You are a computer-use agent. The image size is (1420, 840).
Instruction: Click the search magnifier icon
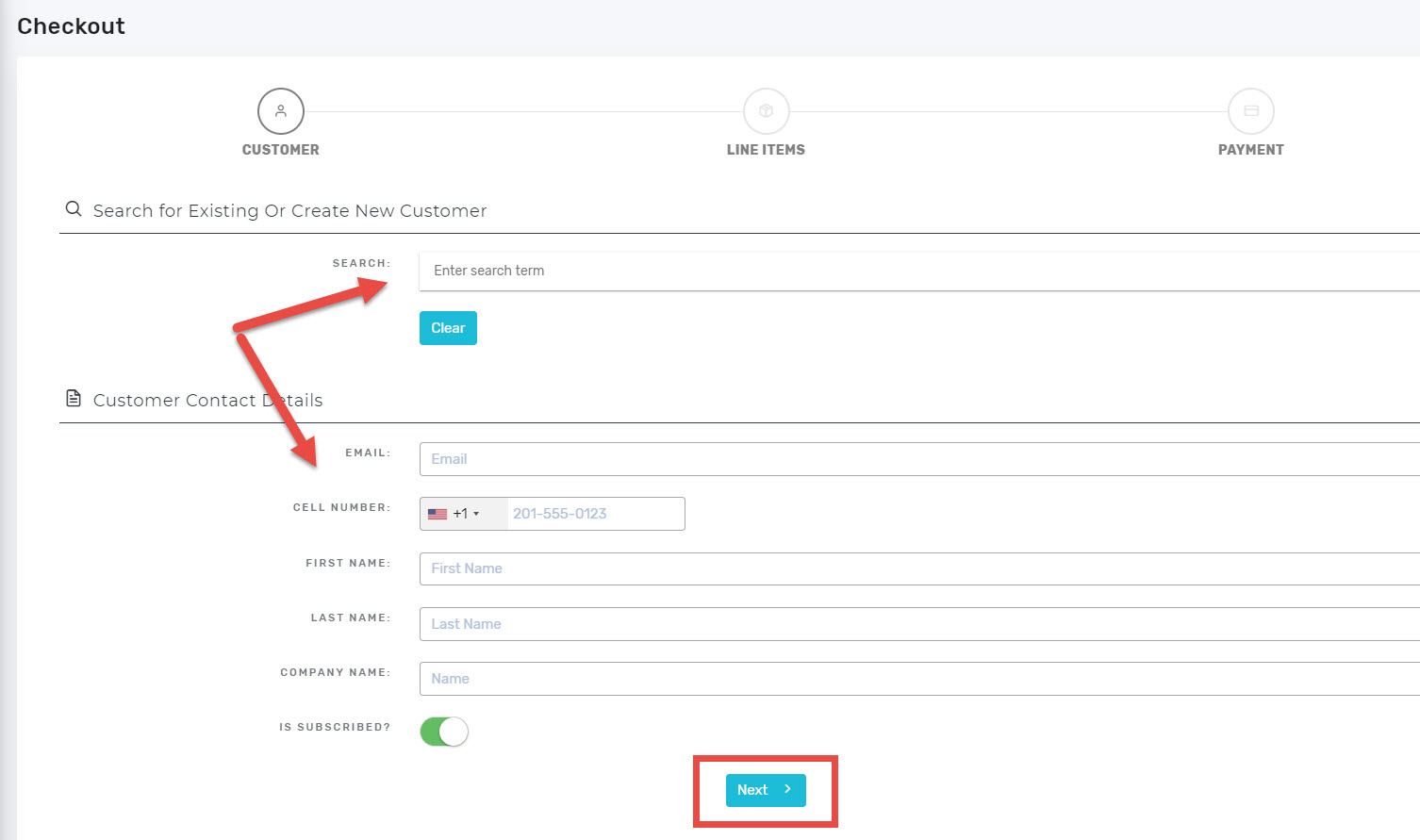pyautogui.click(x=74, y=209)
